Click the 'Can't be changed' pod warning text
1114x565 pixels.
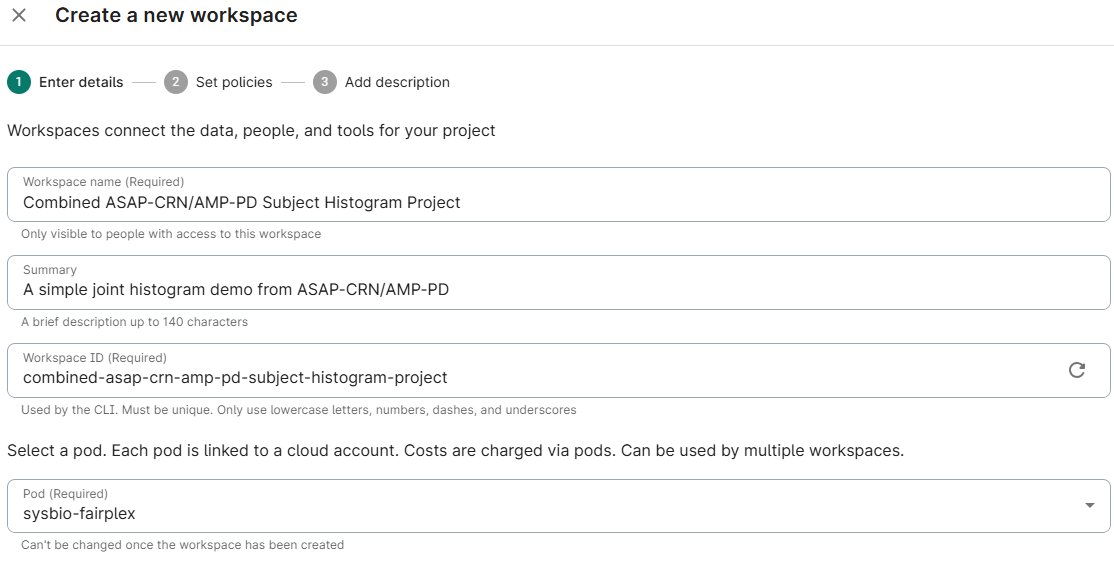point(182,545)
